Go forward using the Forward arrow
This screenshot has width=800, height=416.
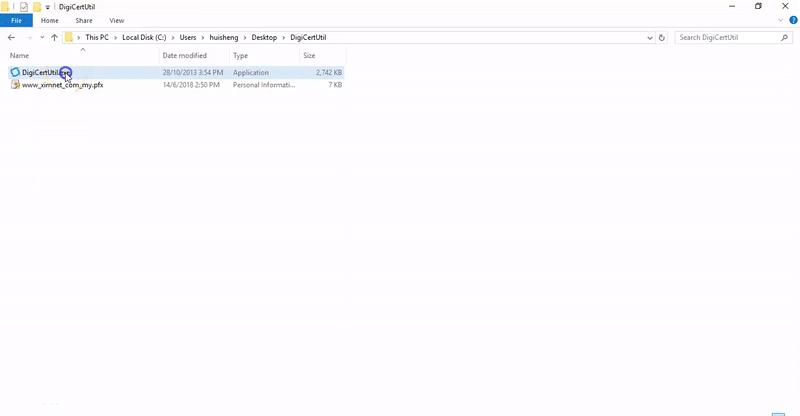point(29,37)
